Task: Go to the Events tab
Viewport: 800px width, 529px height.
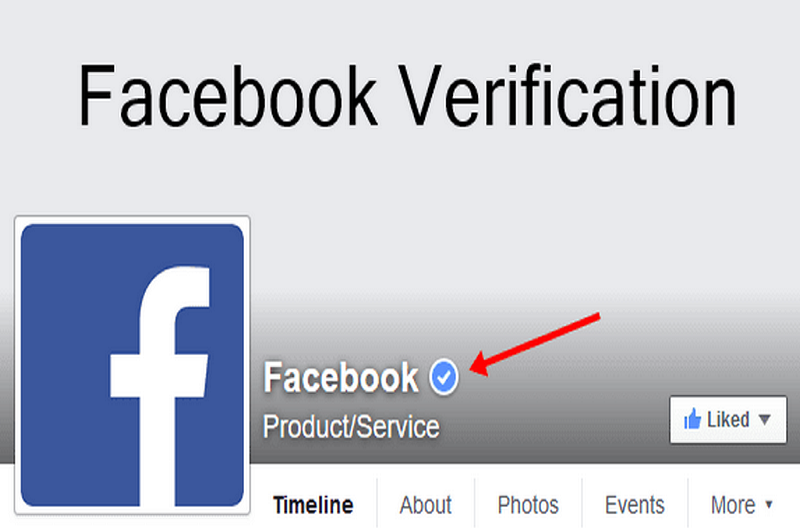Action: point(635,505)
